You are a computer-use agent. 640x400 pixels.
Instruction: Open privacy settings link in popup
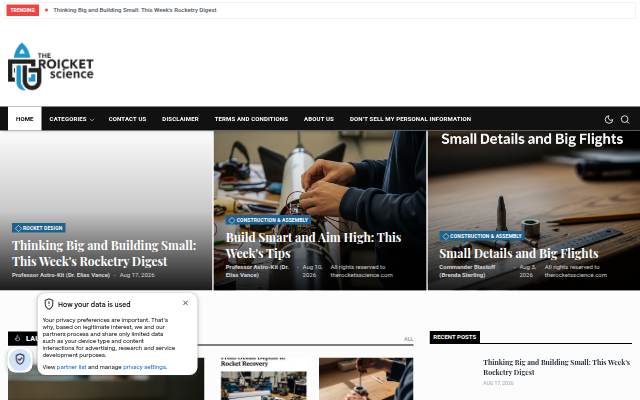click(144, 367)
